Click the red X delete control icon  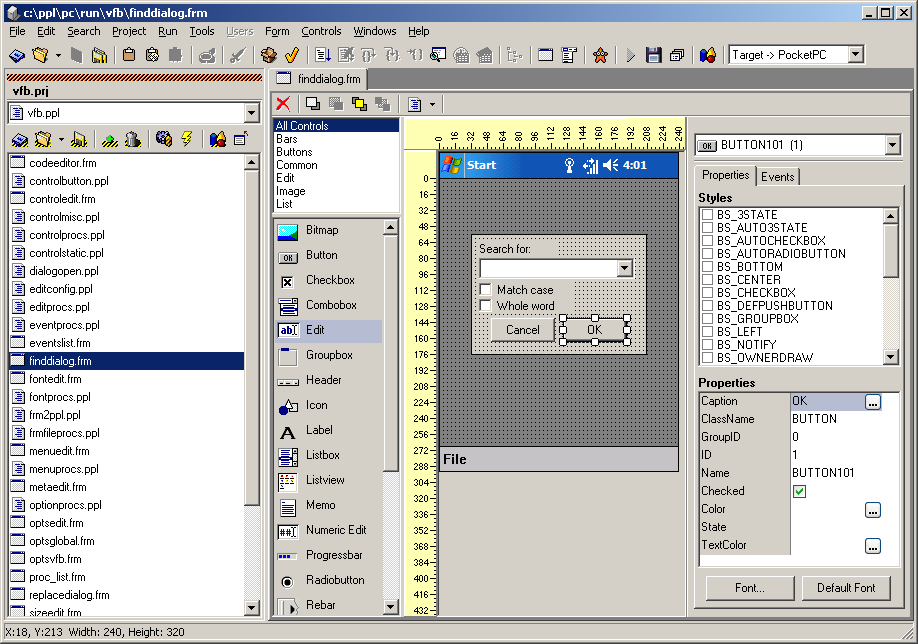pyautogui.click(x=284, y=104)
